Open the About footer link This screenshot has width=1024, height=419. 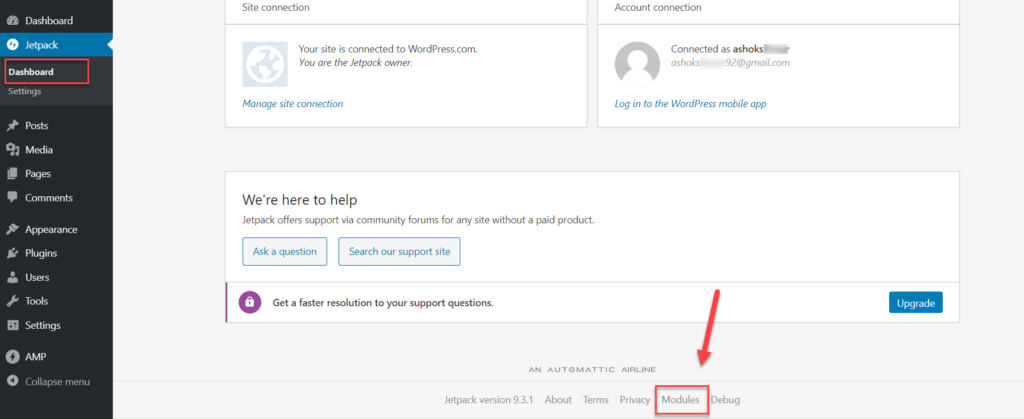558,399
